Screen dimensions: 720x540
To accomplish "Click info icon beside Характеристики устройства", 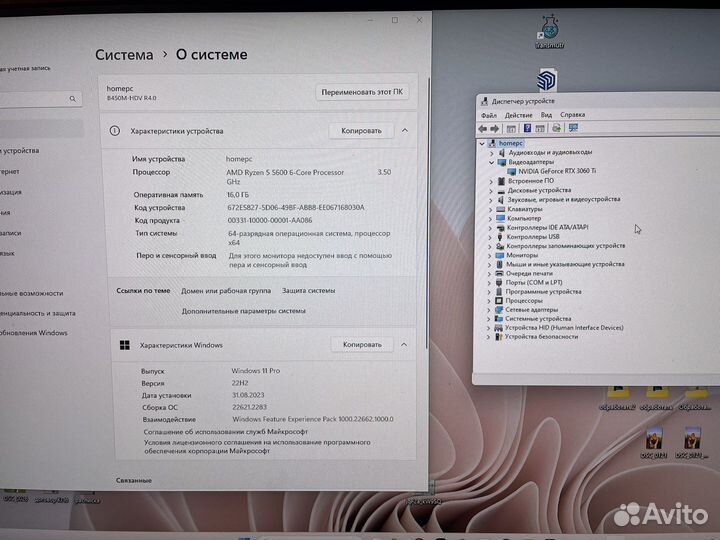I will pos(115,131).
